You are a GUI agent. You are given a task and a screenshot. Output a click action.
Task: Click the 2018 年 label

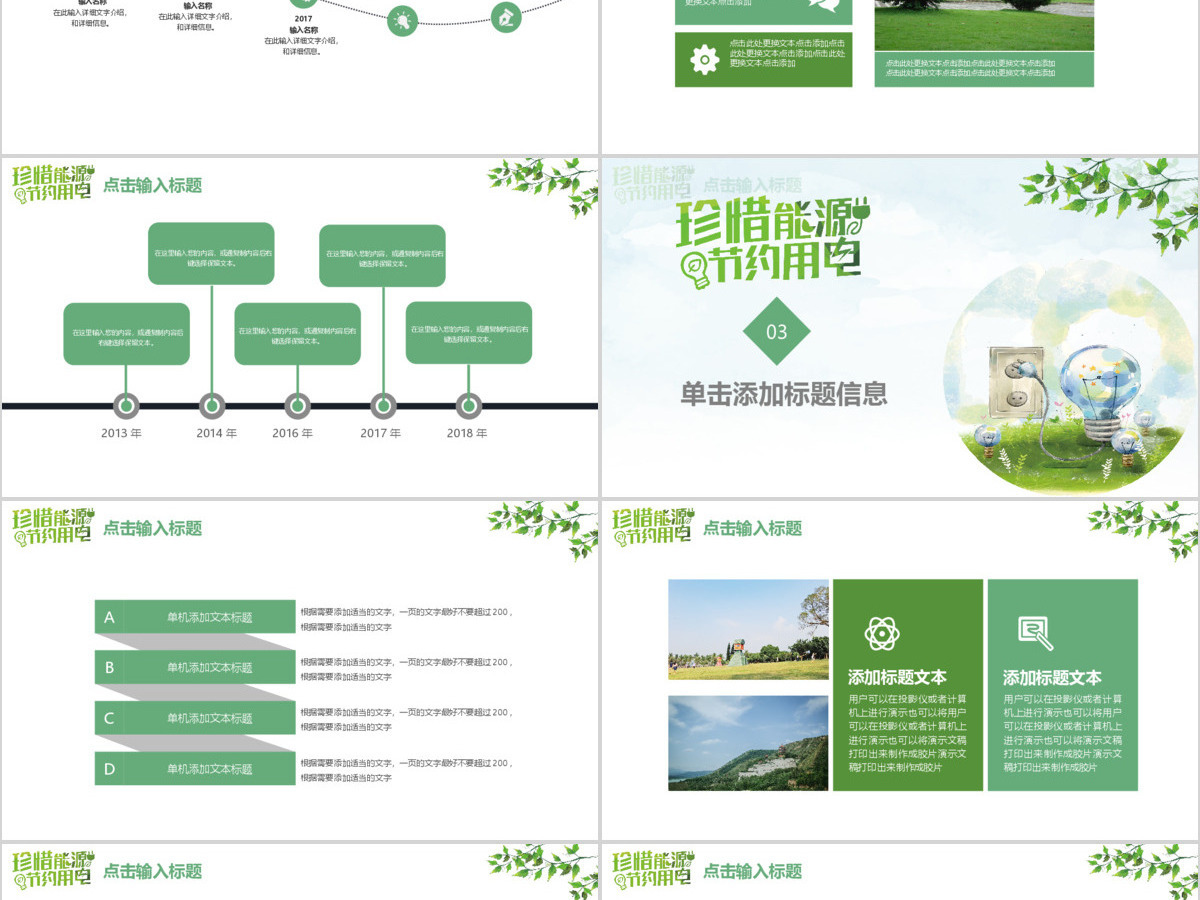[467, 434]
